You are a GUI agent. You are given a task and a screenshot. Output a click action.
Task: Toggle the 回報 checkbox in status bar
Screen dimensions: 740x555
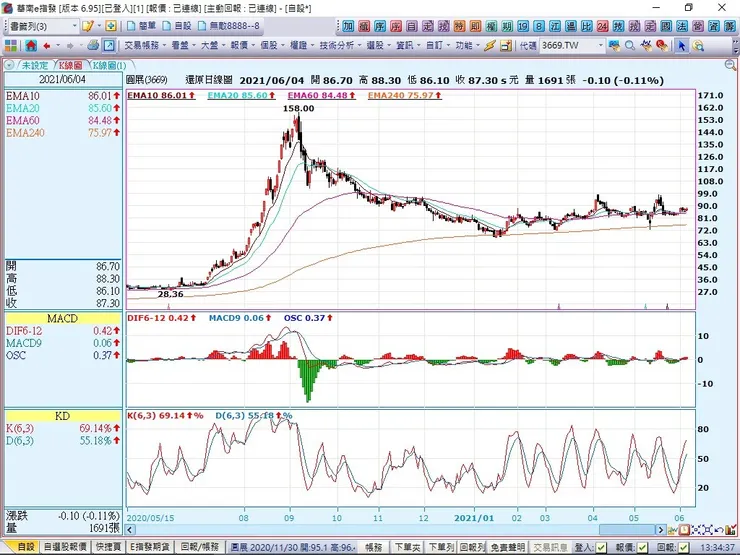pos(683,547)
